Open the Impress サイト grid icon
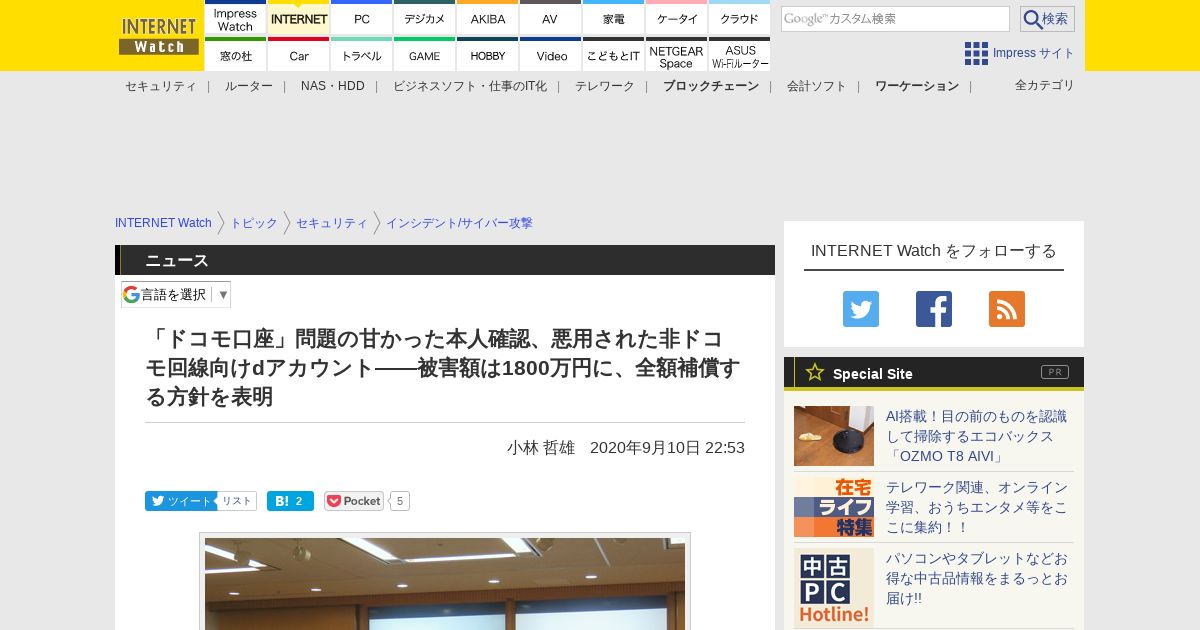The height and width of the screenshot is (630, 1200). click(976, 53)
